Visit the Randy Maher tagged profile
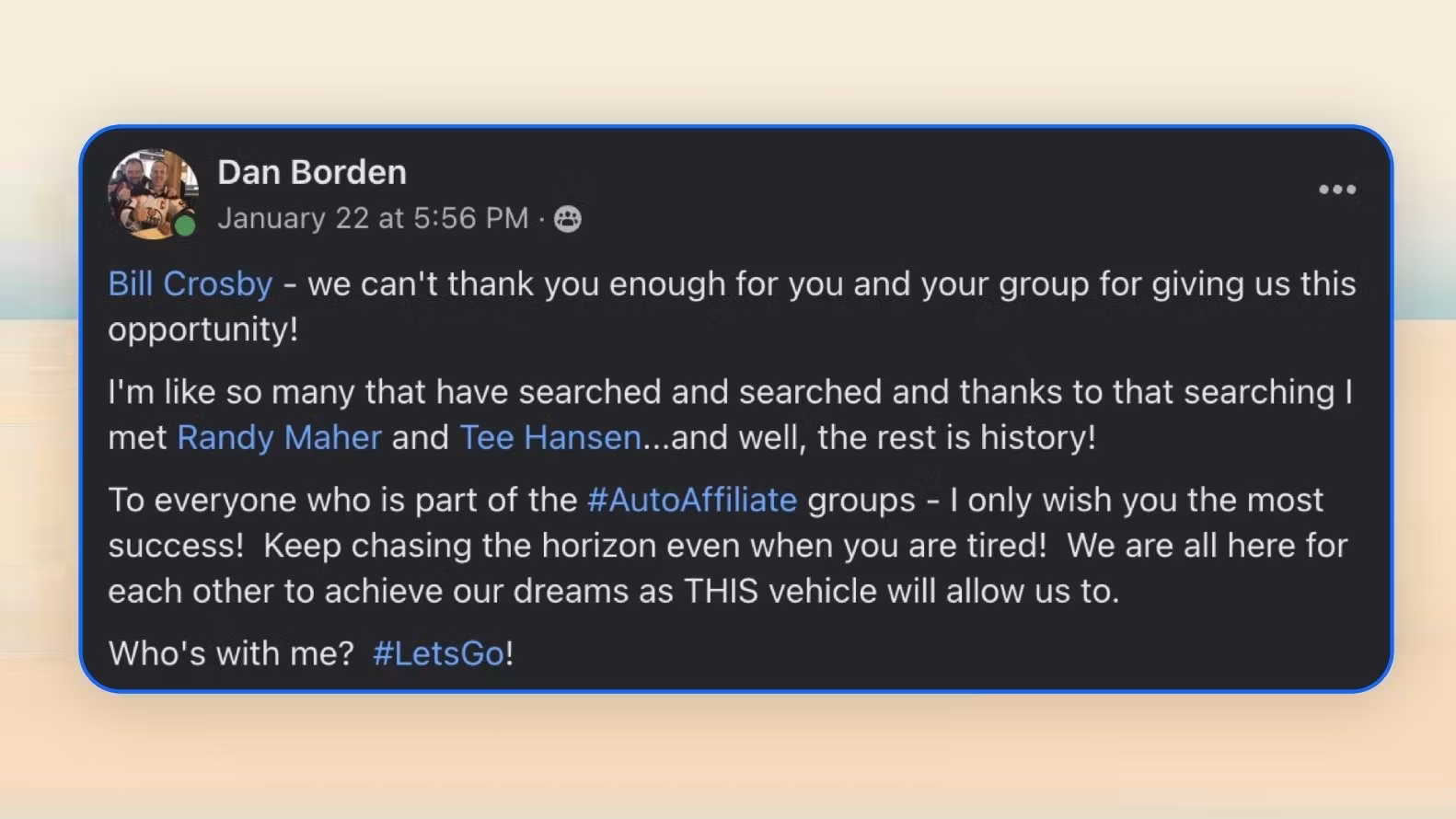Viewport: 1456px width, 819px height. pyautogui.click(x=279, y=437)
